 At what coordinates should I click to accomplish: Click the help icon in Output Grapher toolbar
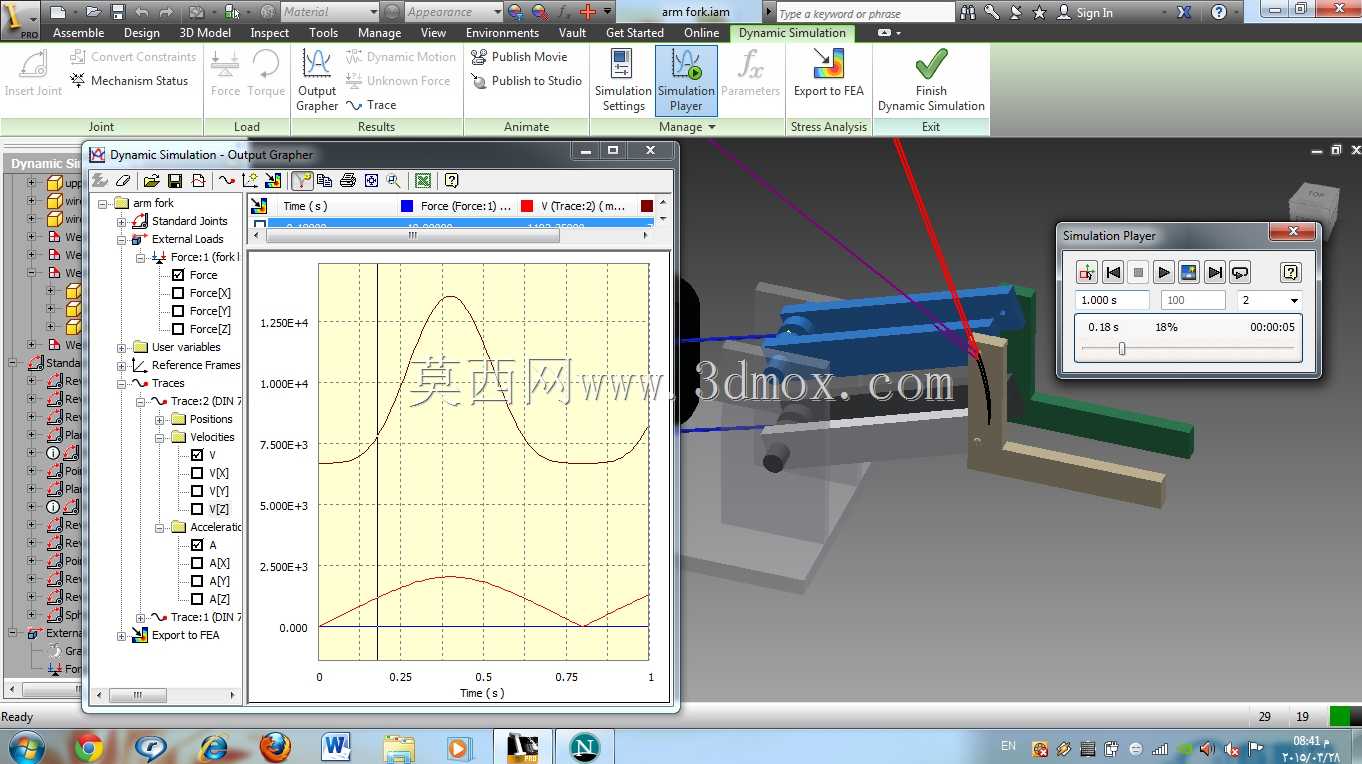[x=451, y=181]
